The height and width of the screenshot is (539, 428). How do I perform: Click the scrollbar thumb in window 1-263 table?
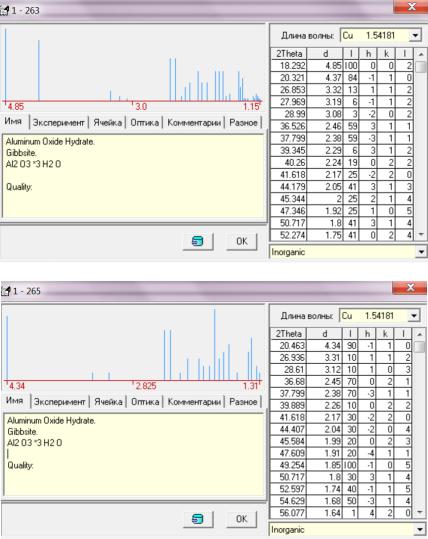point(421,66)
